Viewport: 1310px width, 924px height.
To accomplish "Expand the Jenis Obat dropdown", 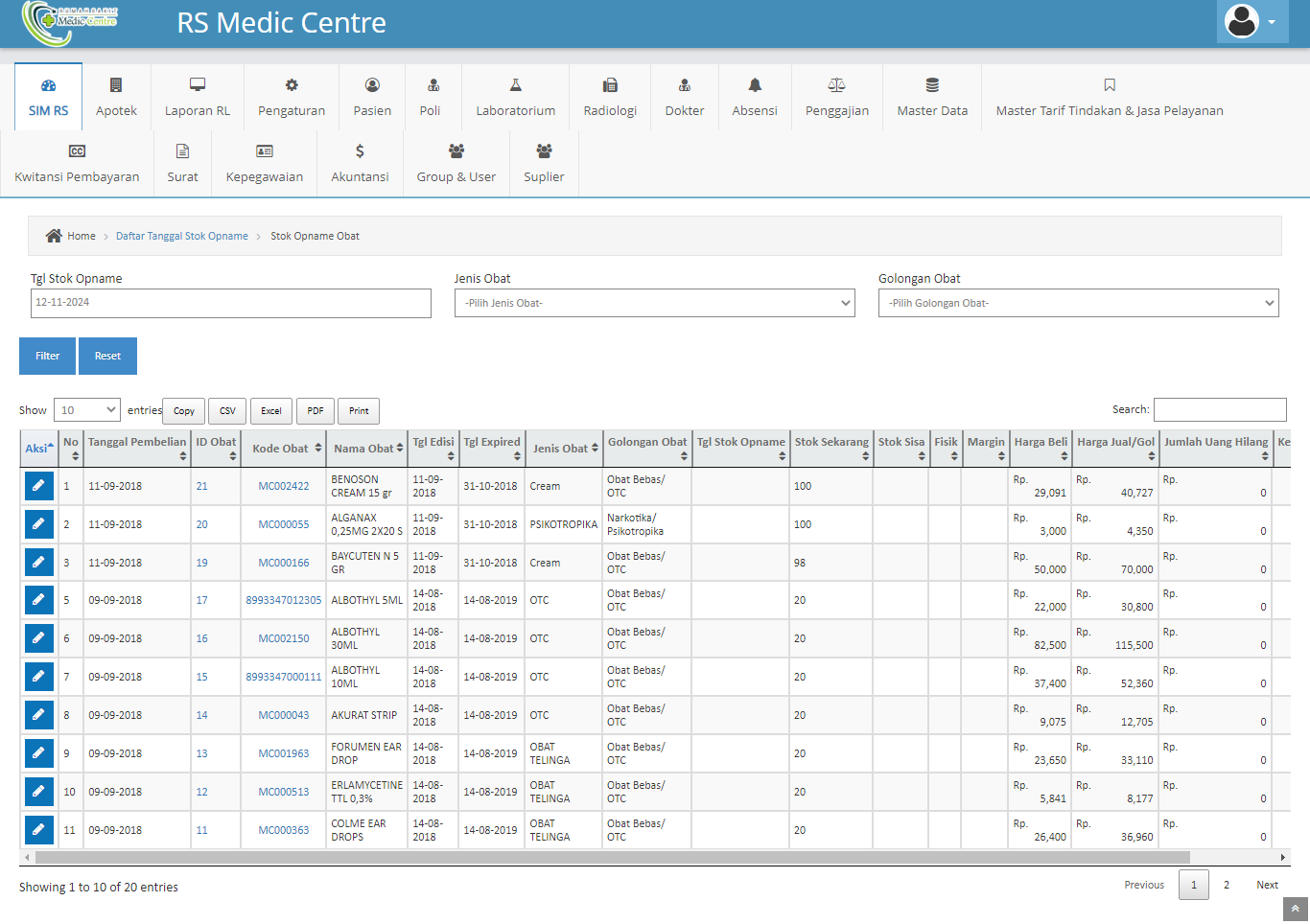I will point(654,303).
